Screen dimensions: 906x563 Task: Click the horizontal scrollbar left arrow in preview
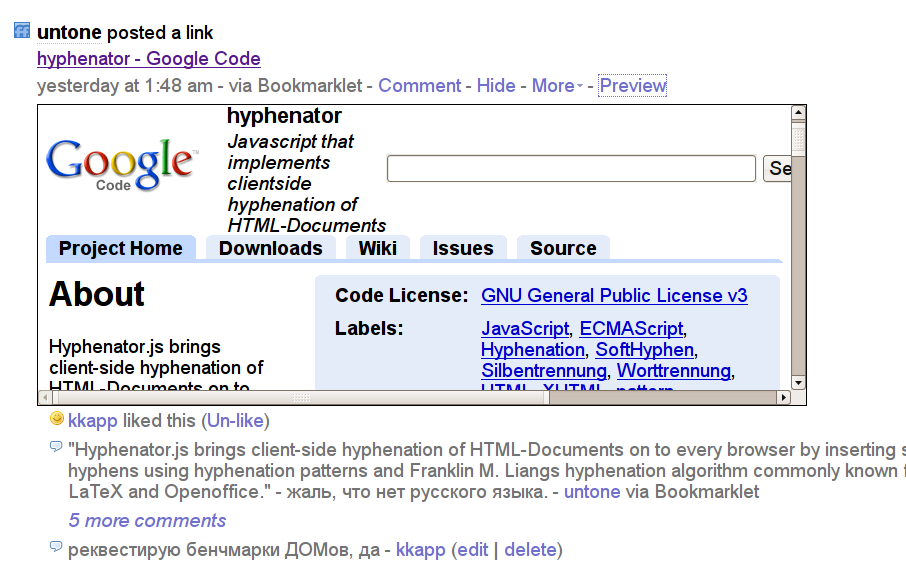tap(45, 398)
